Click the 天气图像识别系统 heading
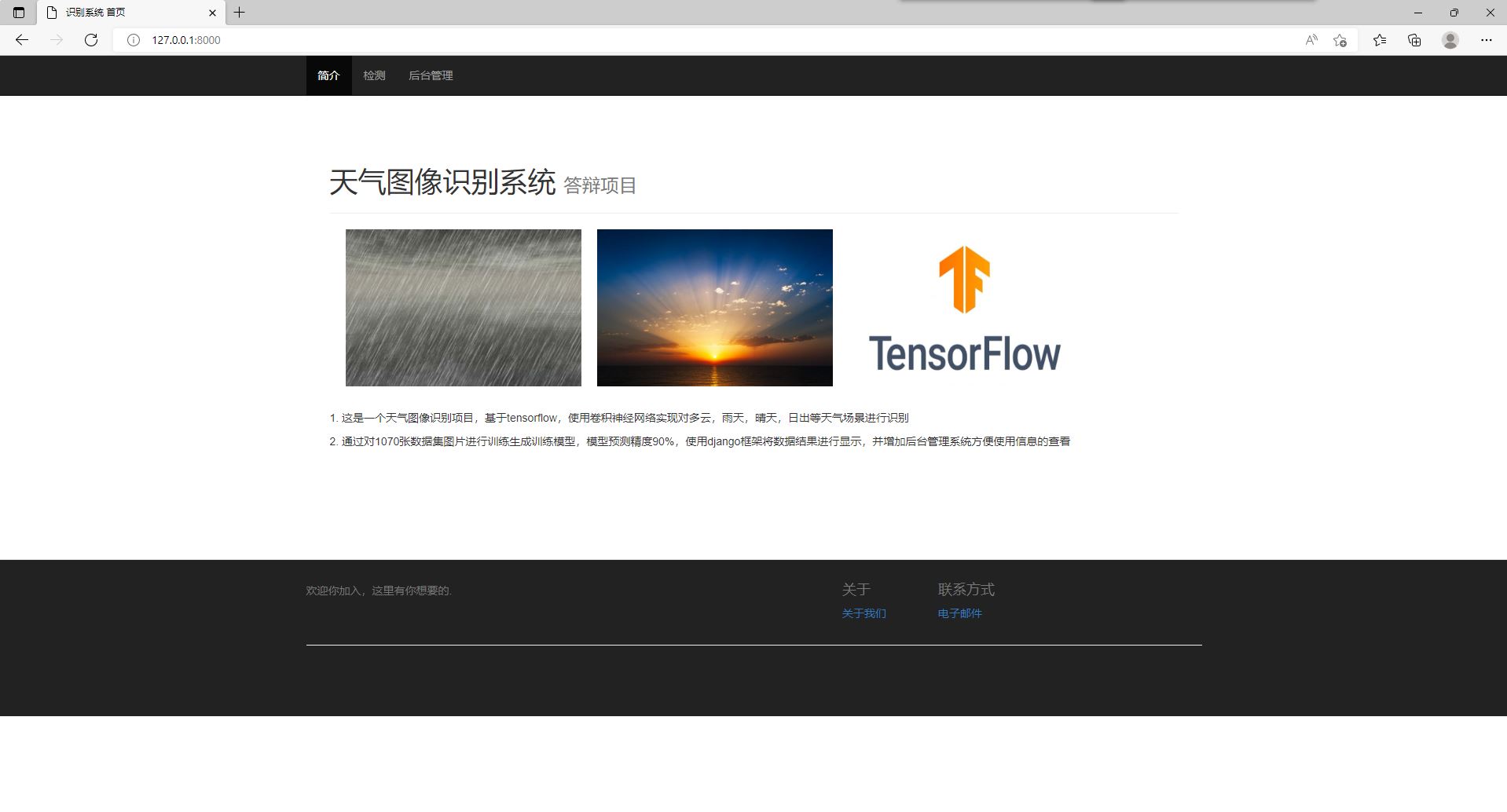Screen dimensions: 1507x812 pos(442,182)
